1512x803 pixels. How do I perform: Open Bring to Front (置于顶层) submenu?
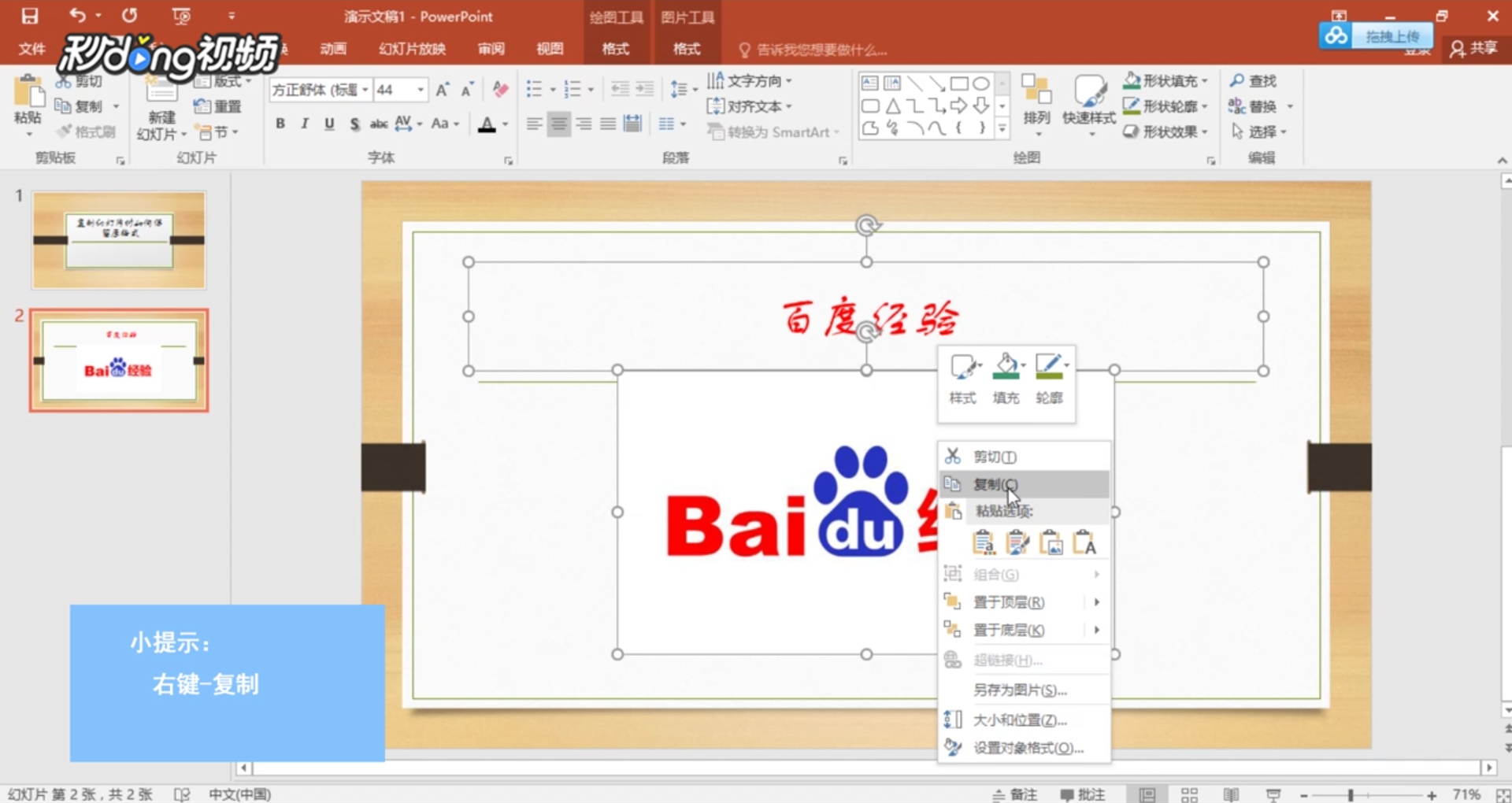pos(1025,602)
